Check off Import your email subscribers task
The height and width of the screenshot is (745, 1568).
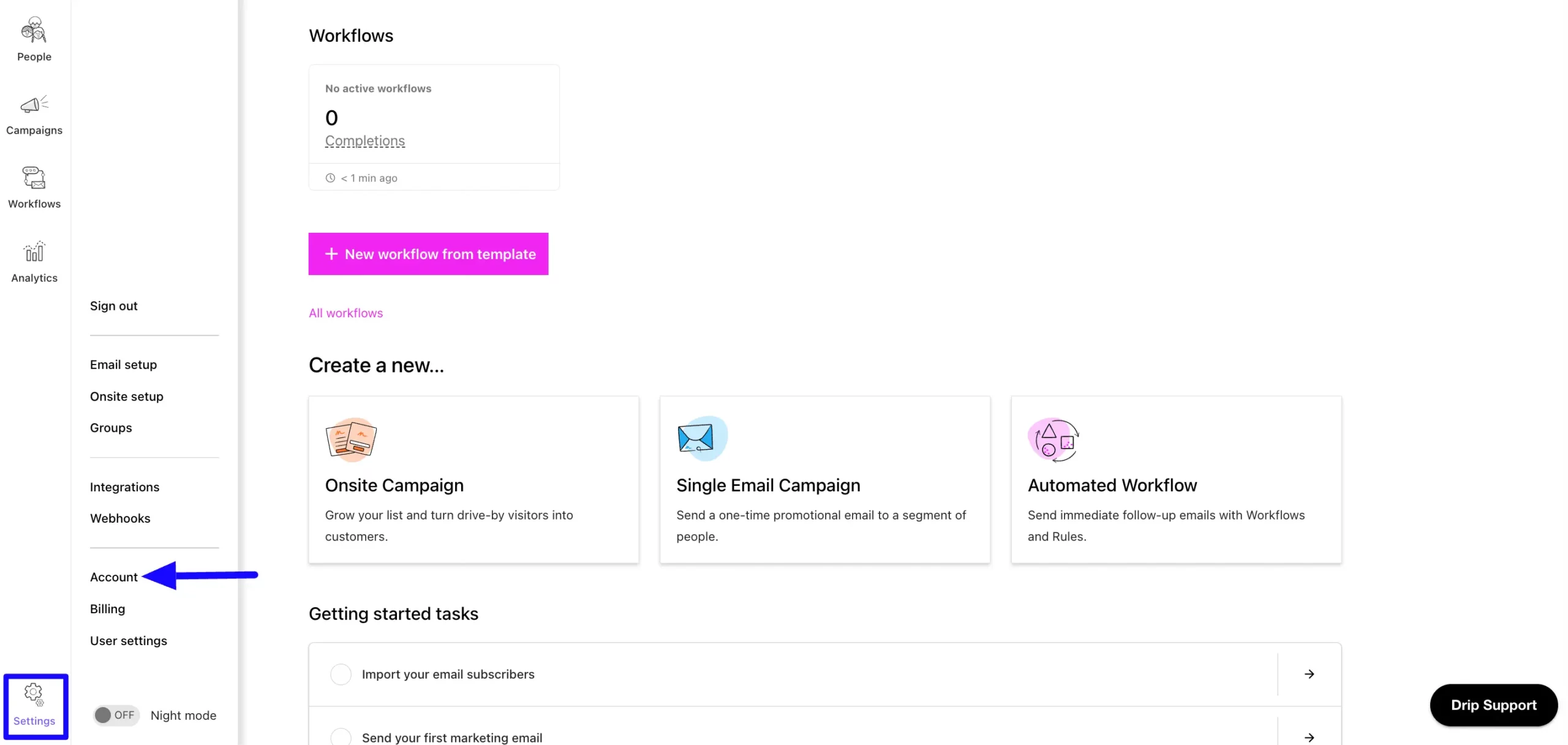point(341,674)
